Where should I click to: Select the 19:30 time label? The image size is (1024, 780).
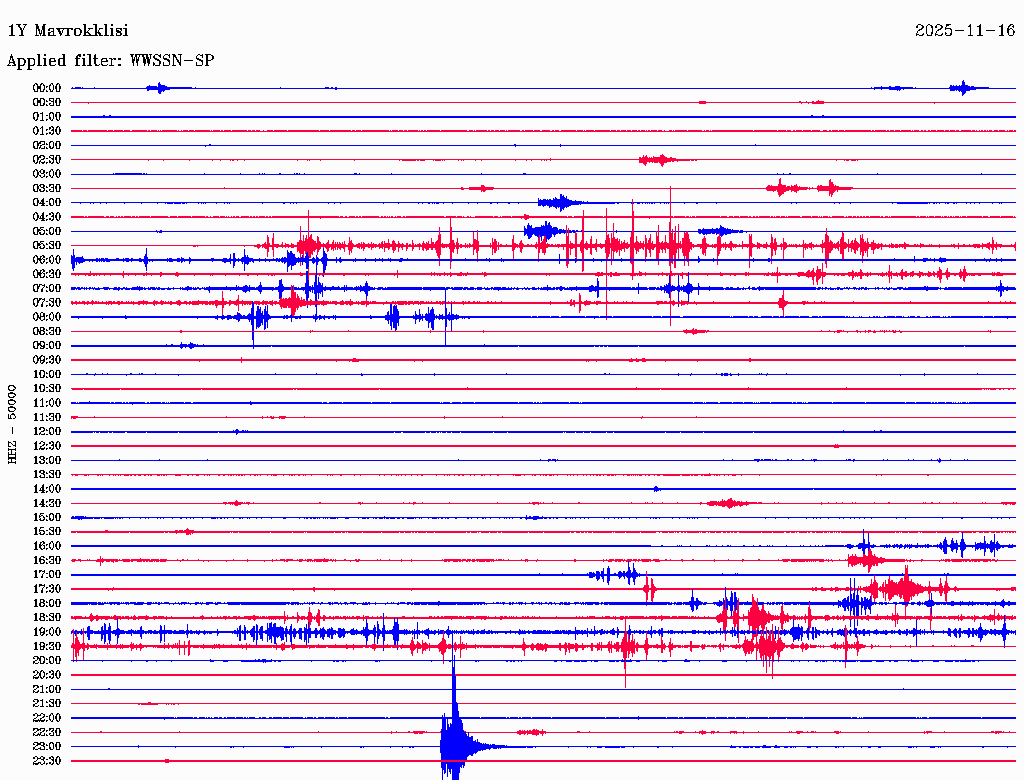coord(47,647)
